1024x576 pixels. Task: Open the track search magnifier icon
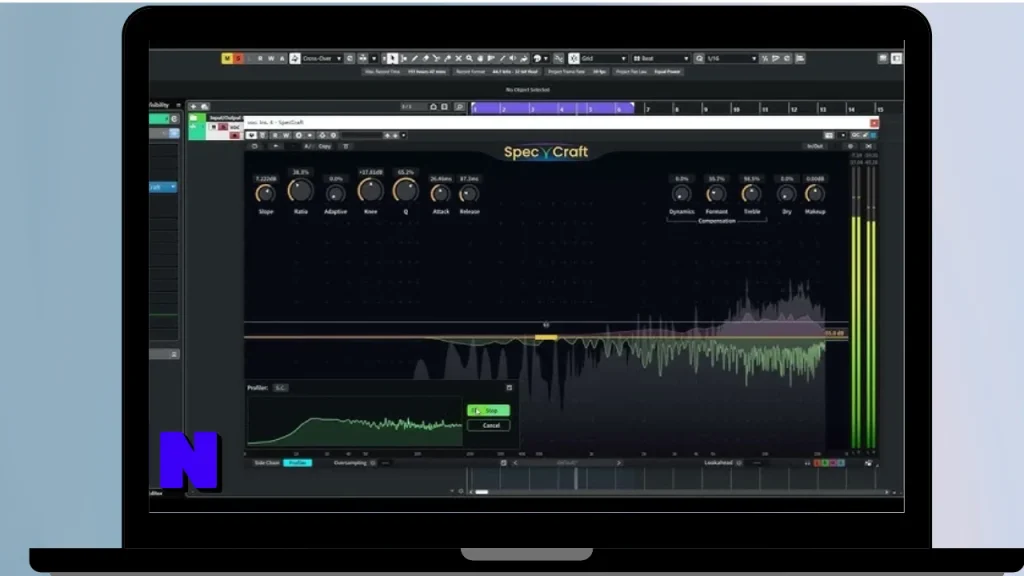(459, 106)
